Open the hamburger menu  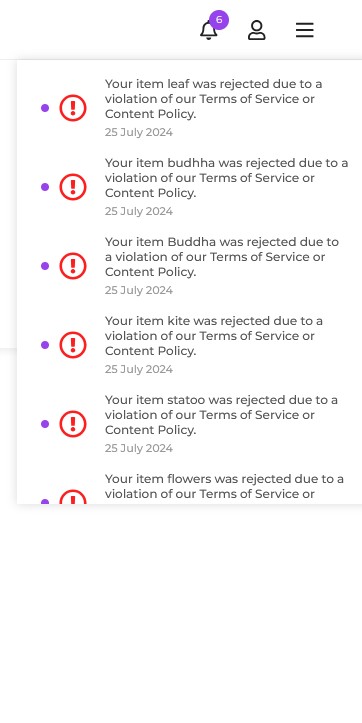click(305, 30)
